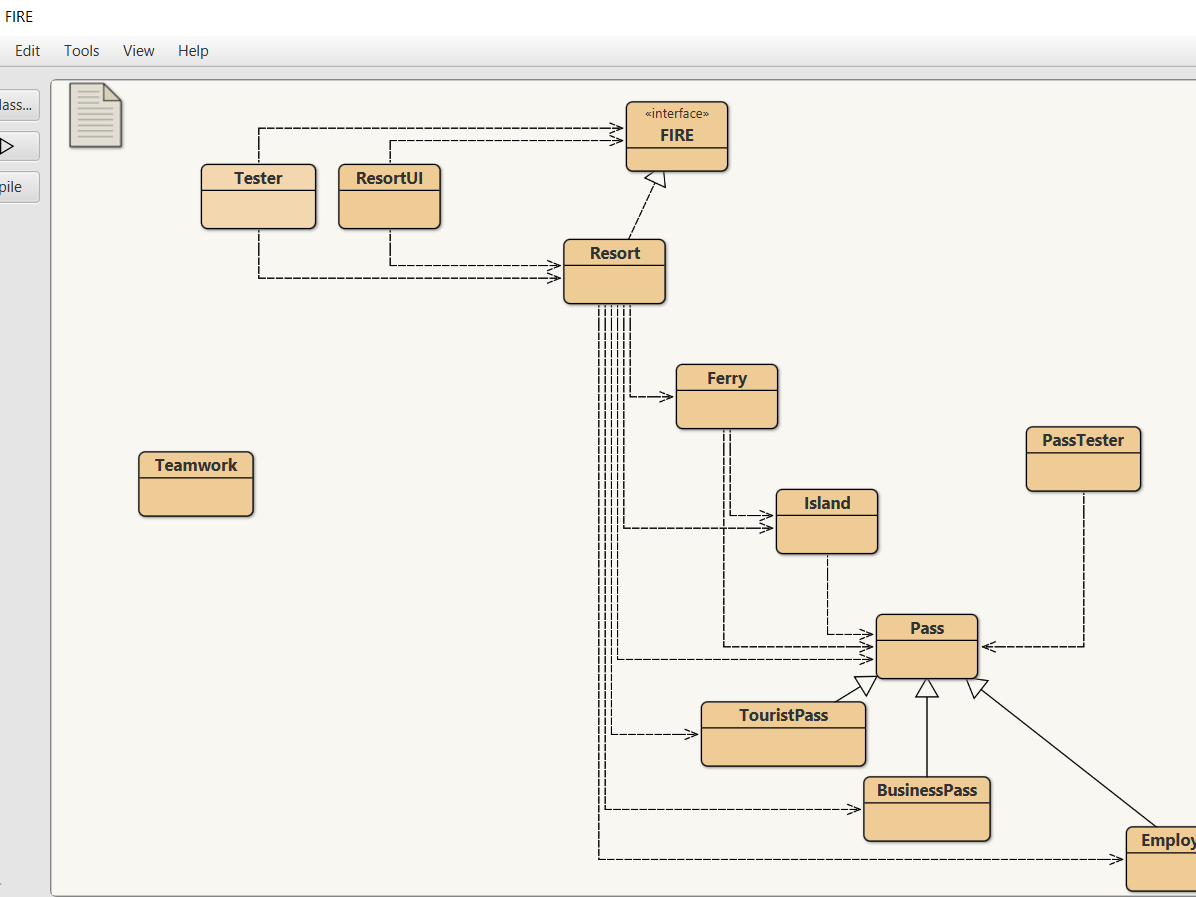Open the View menu

[x=139, y=51]
